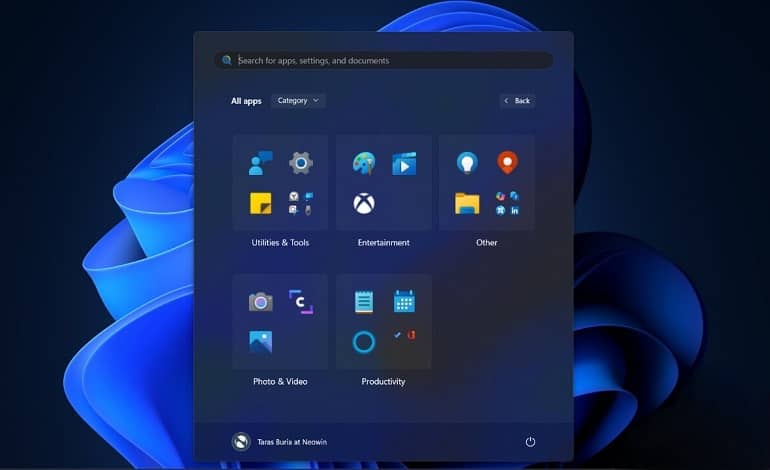Launch the Camera app

point(260,302)
